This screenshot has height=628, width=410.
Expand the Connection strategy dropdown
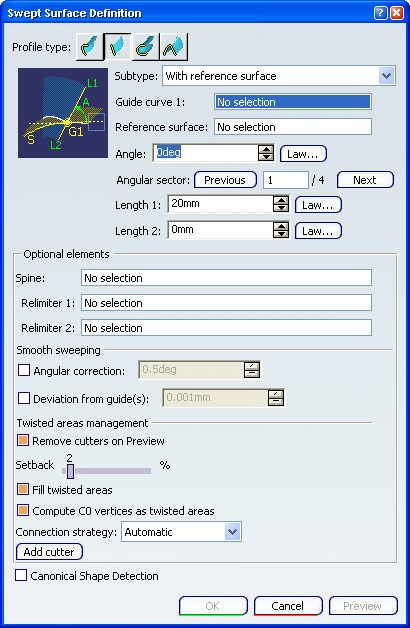pyautogui.click(x=233, y=532)
